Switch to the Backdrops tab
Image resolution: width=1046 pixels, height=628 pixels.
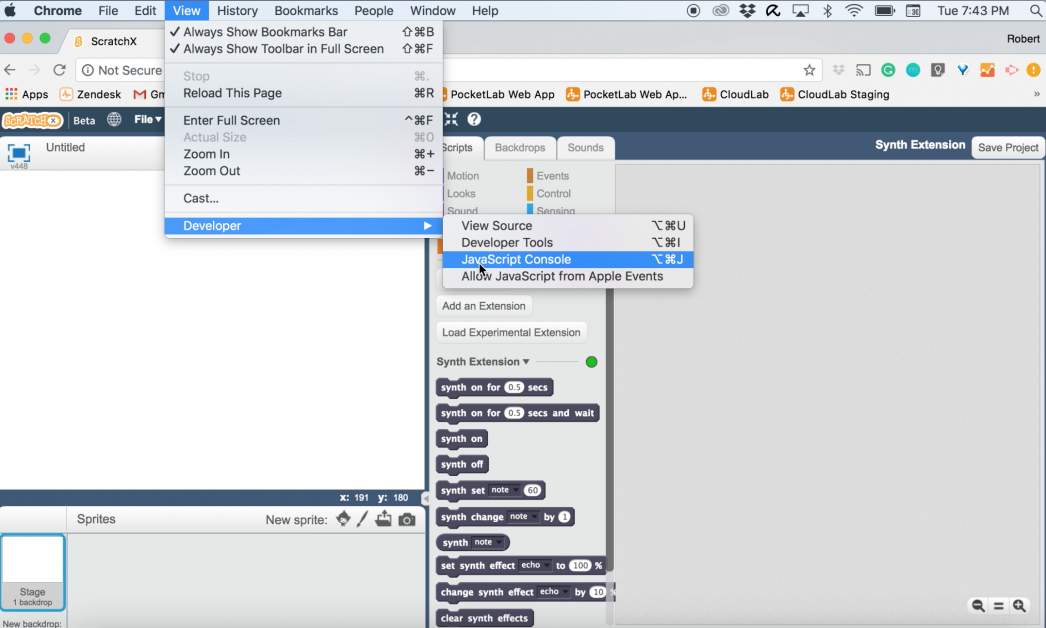(x=519, y=147)
